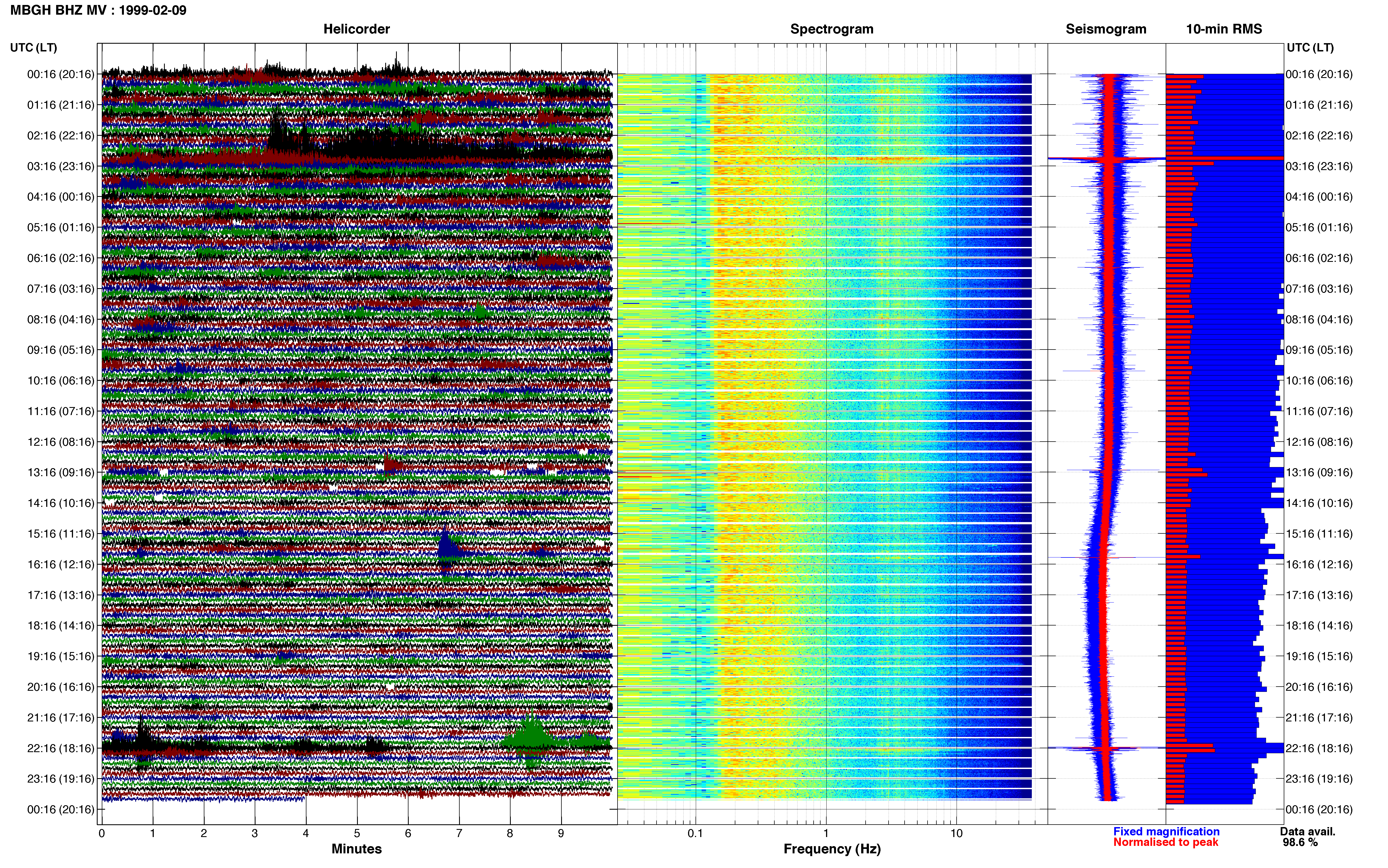Click right axis time label '22:16 (18:16)'
This screenshot has width=1388, height=868.
(x=1319, y=749)
